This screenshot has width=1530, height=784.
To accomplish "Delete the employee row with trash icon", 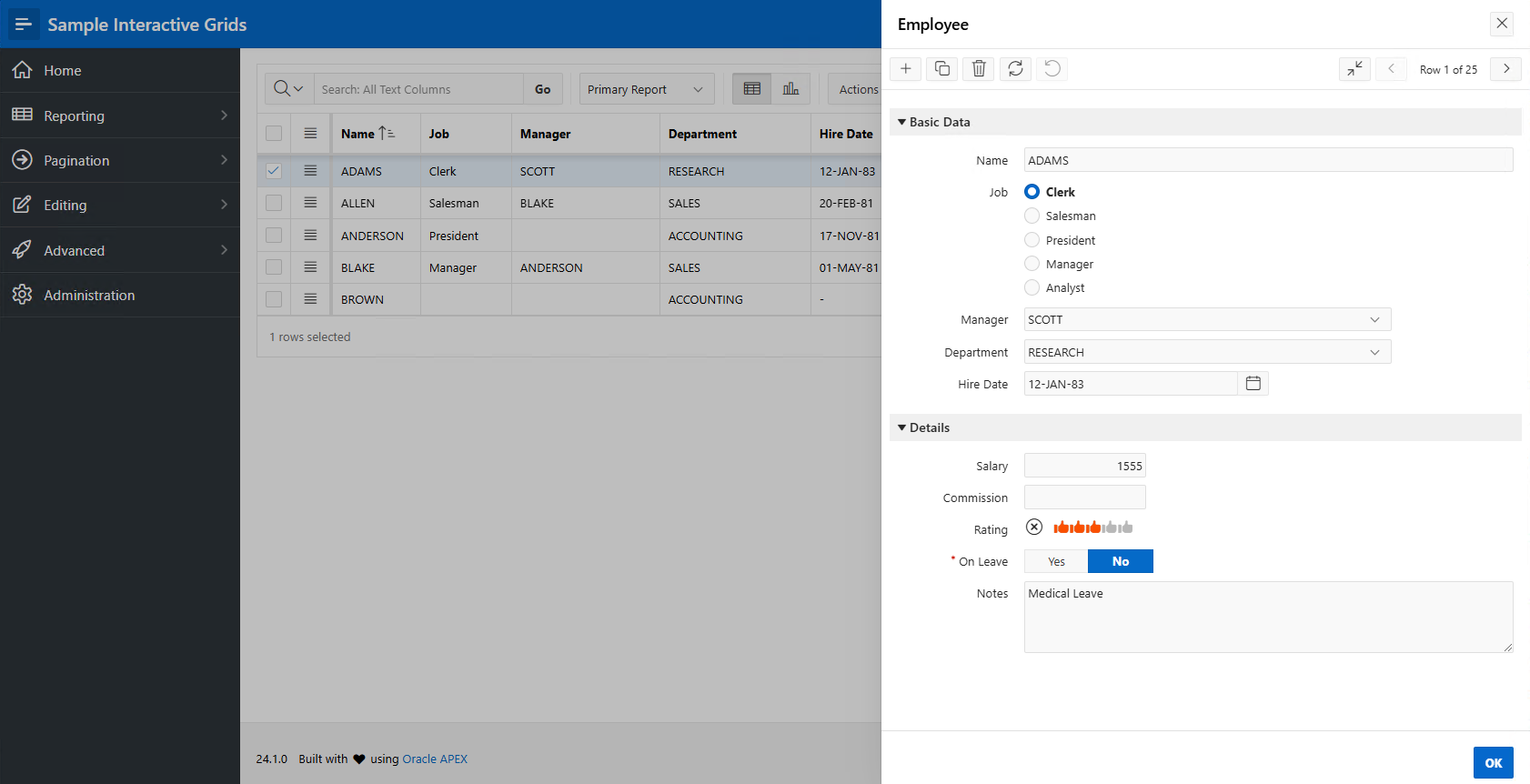I will pyautogui.click(x=979, y=69).
